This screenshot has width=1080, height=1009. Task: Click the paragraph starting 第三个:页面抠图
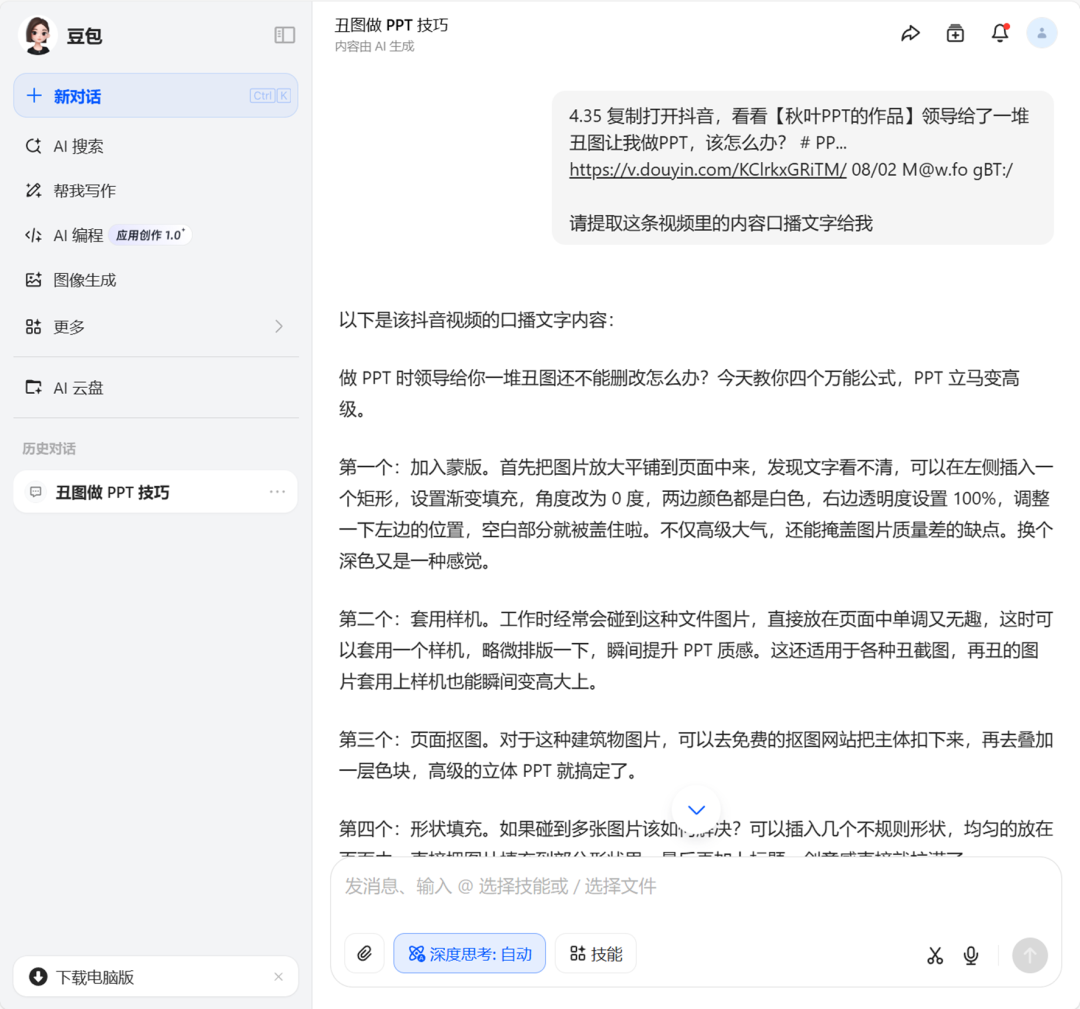pyautogui.click(x=696, y=755)
